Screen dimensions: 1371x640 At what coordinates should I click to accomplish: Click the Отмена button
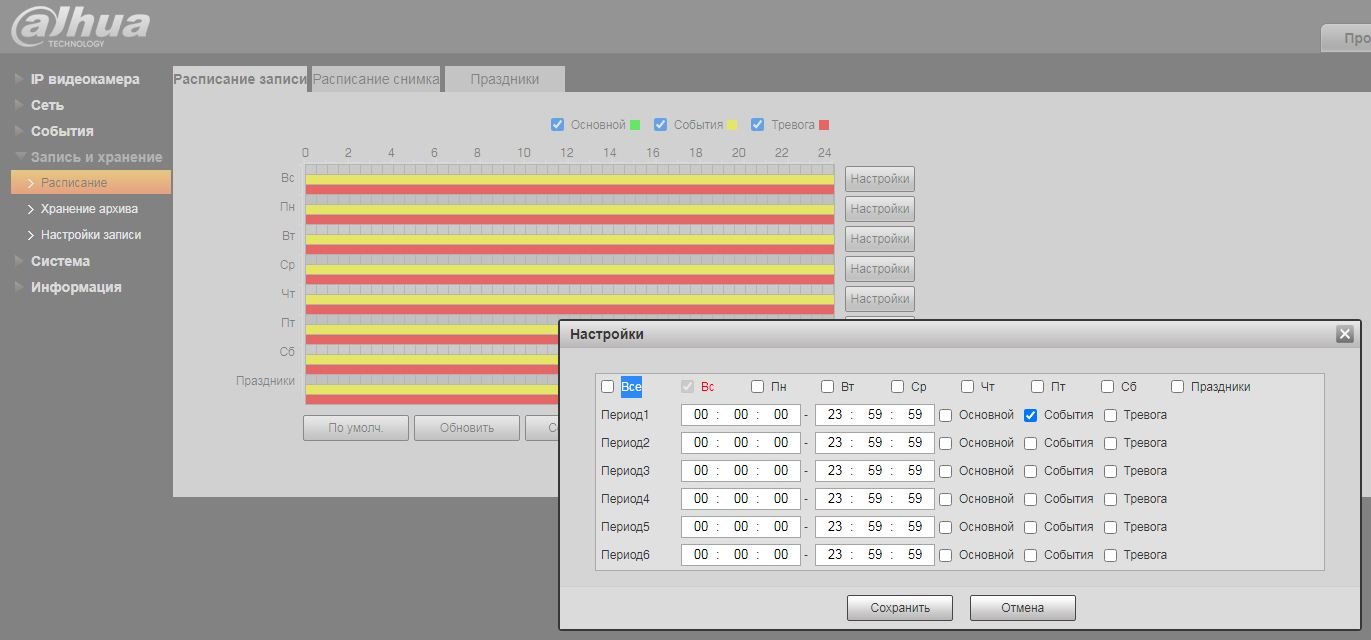pyautogui.click(x=1022, y=608)
